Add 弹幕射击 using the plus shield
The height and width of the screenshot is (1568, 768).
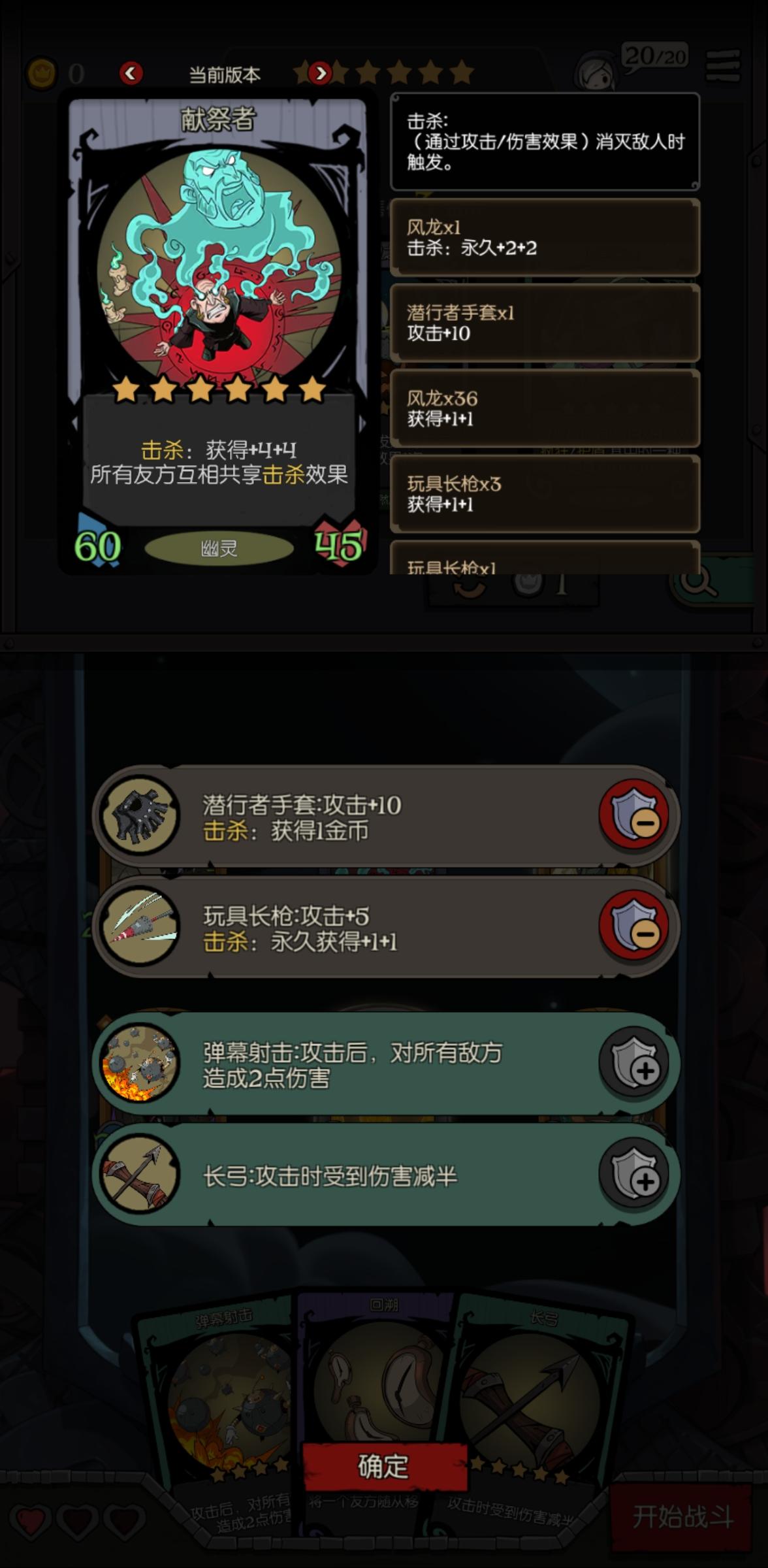tap(633, 1062)
